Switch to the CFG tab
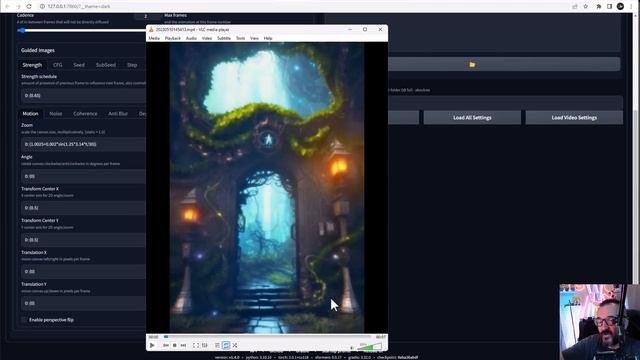Viewport: 640px width, 360px height. (58, 65)
